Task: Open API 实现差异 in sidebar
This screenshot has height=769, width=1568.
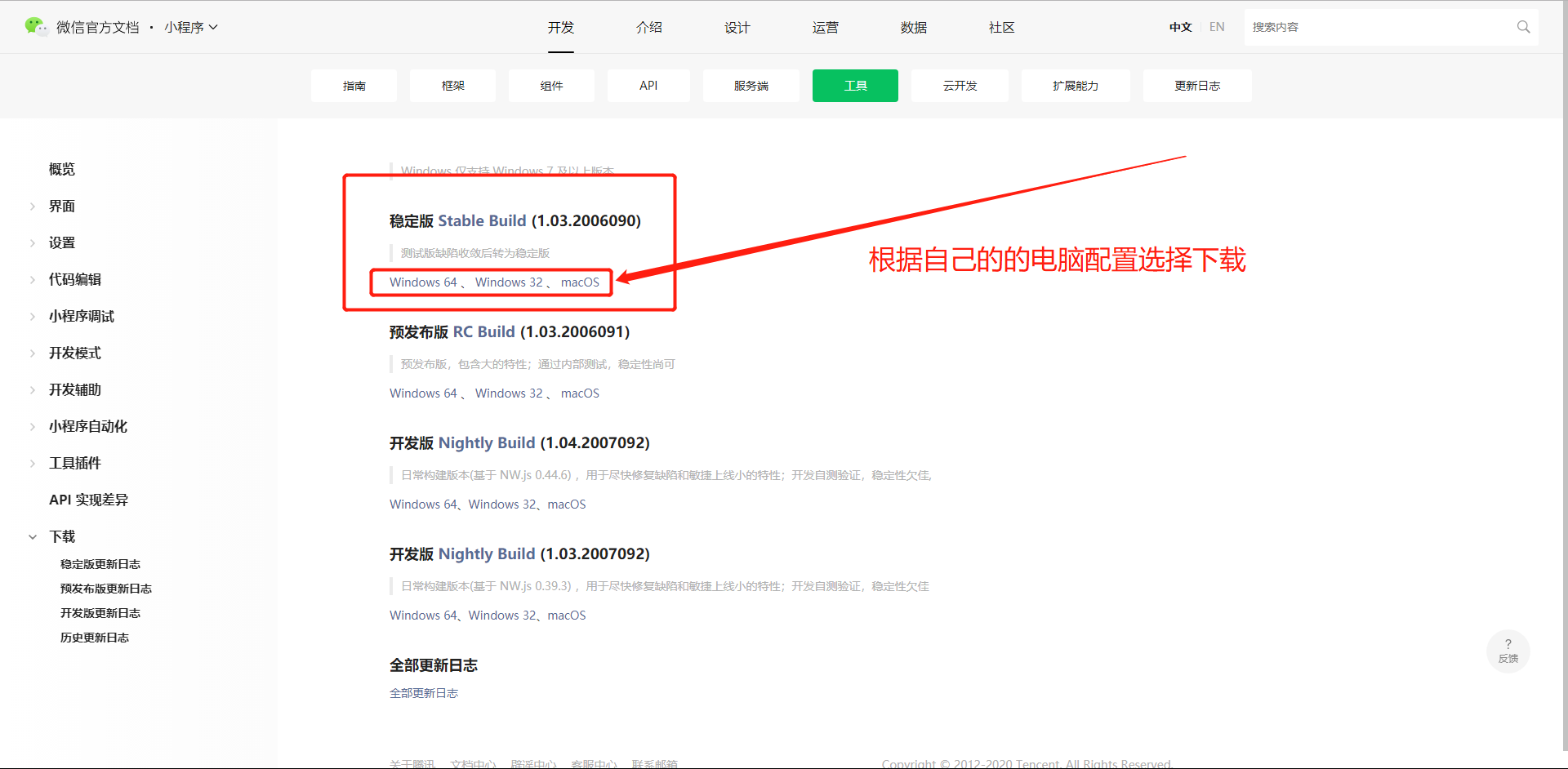Action: (x=88, y=500)
